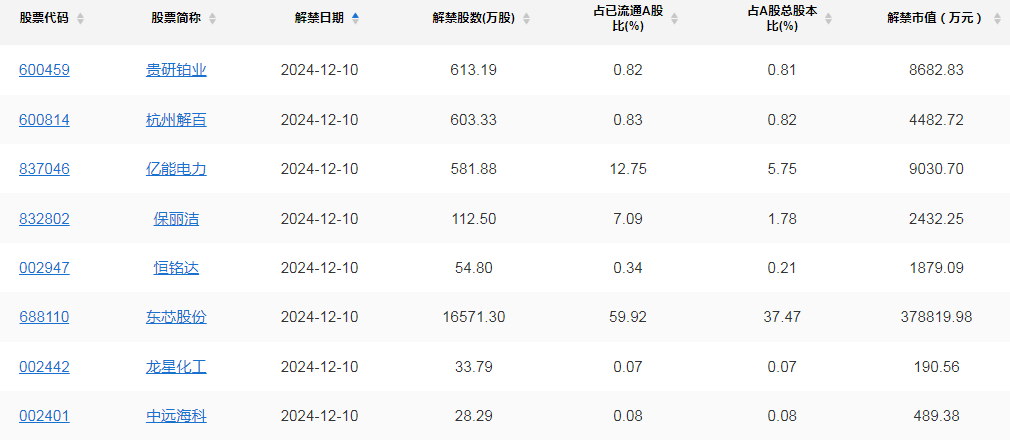The height and width of the screenshot is (440, 1010).
Task: Select total share ratio value 37.47
Action: 782,318
